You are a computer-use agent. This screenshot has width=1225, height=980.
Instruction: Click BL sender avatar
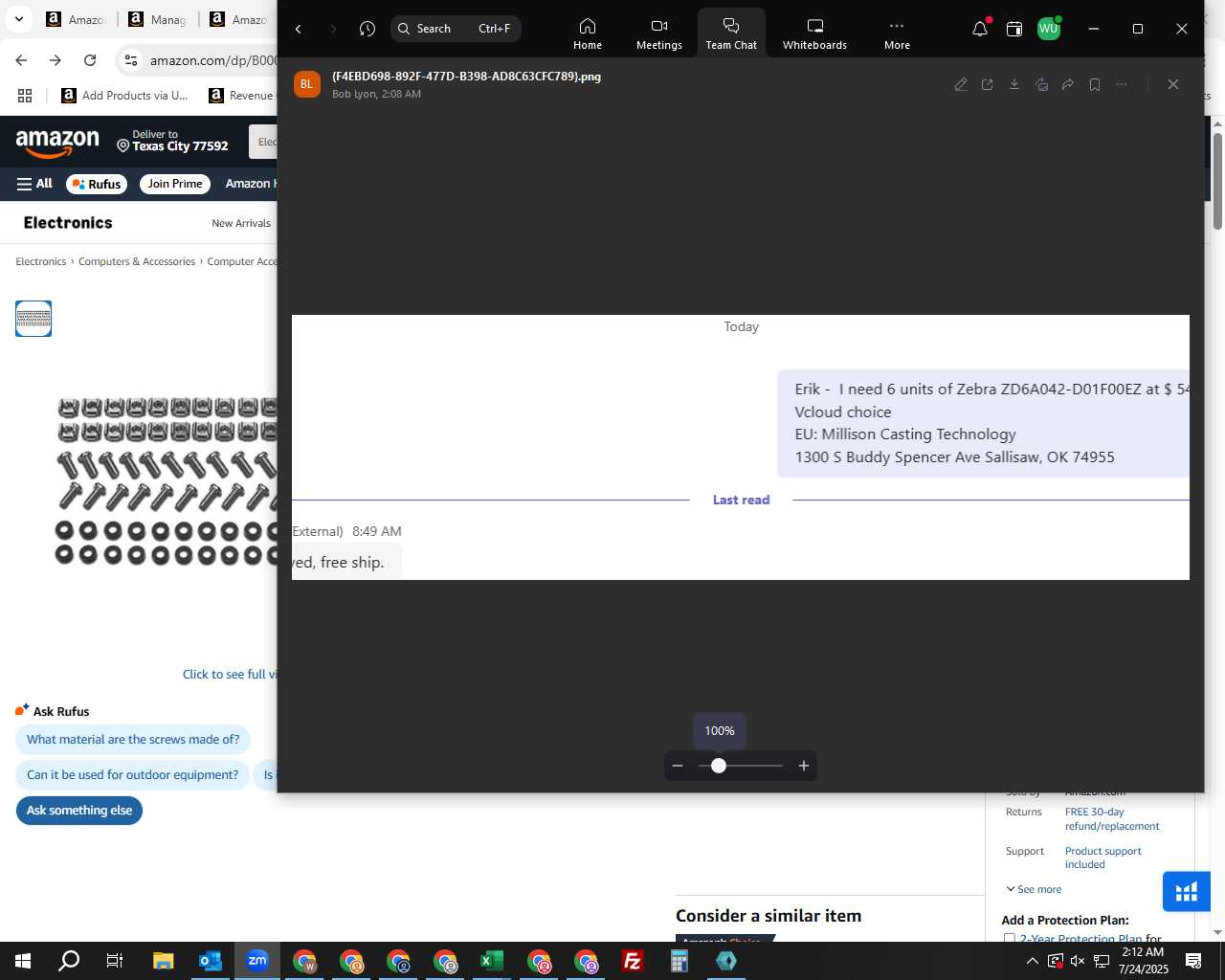306,84
